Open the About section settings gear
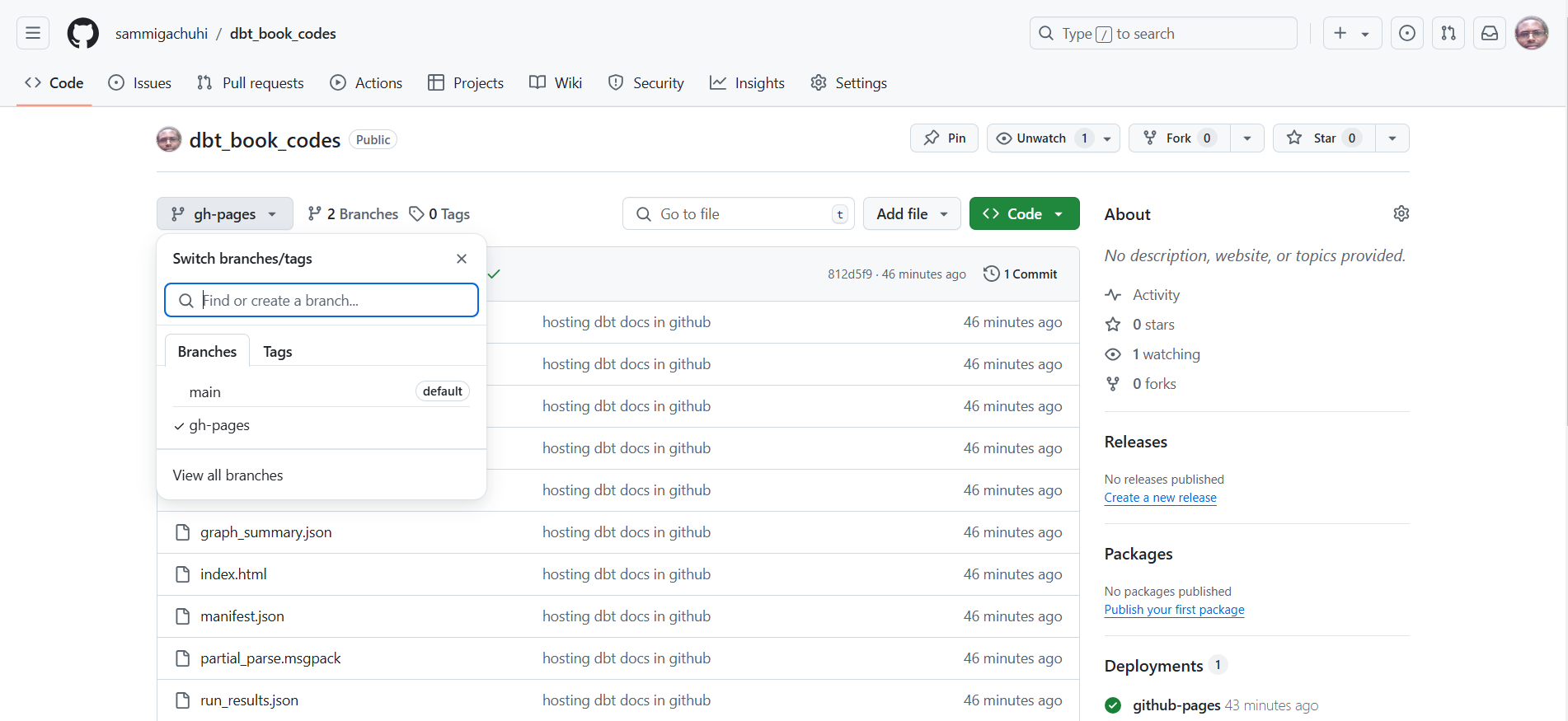This screenshot has width=1568, height=721. 1401,213
